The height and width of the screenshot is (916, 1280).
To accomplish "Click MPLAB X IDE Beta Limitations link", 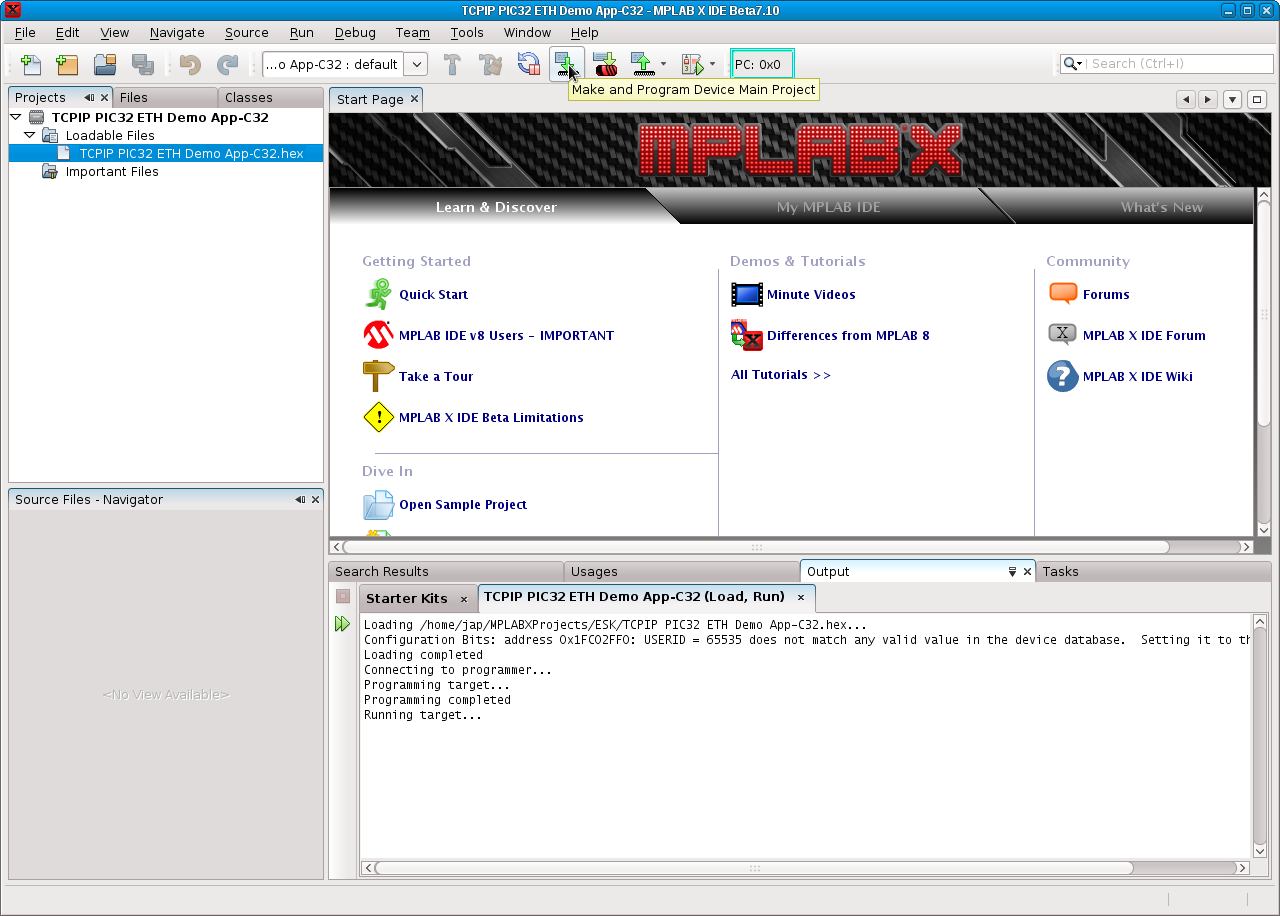I will tap(491, 417).
